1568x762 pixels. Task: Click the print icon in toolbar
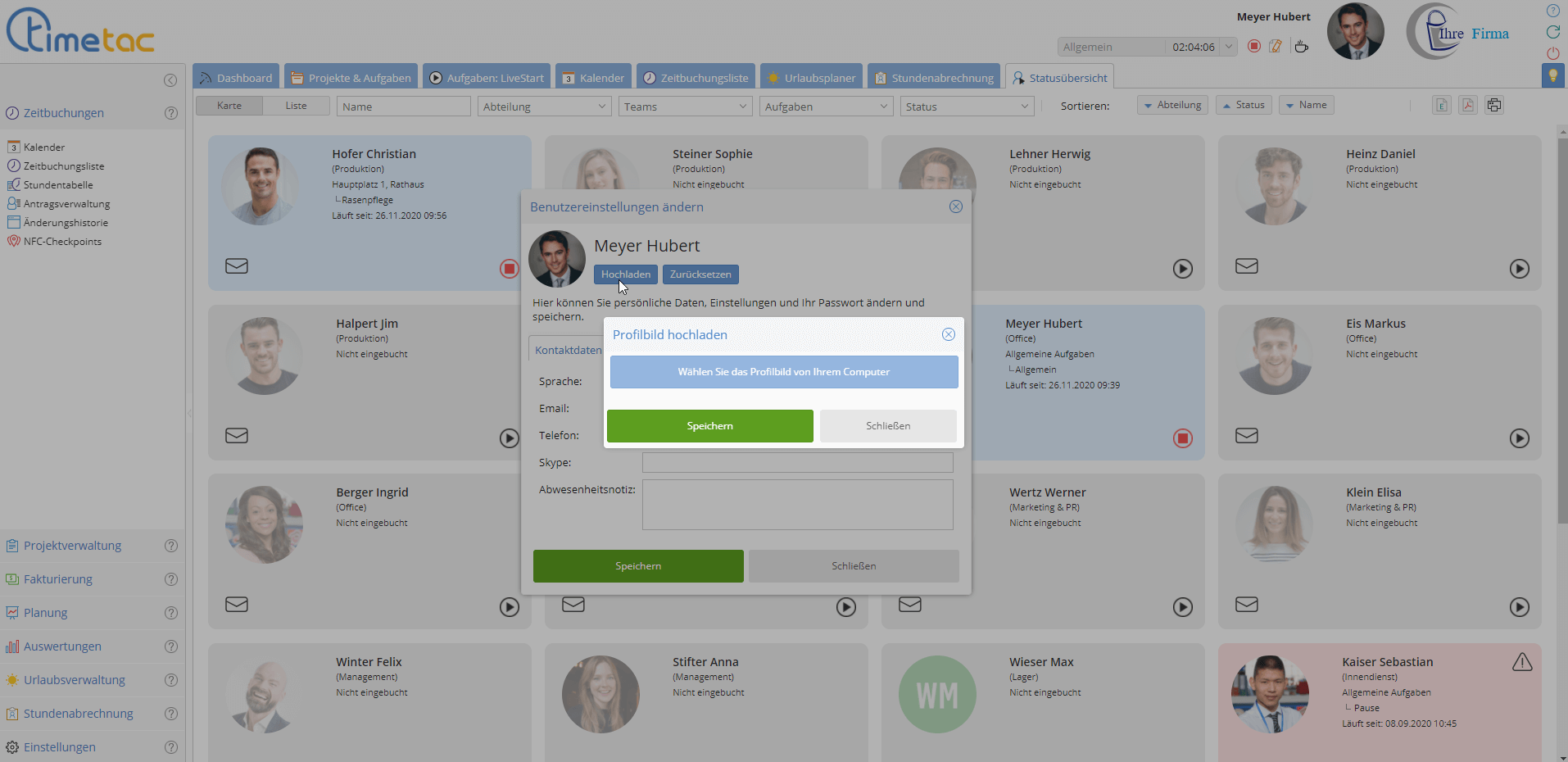coord(1494,105)
